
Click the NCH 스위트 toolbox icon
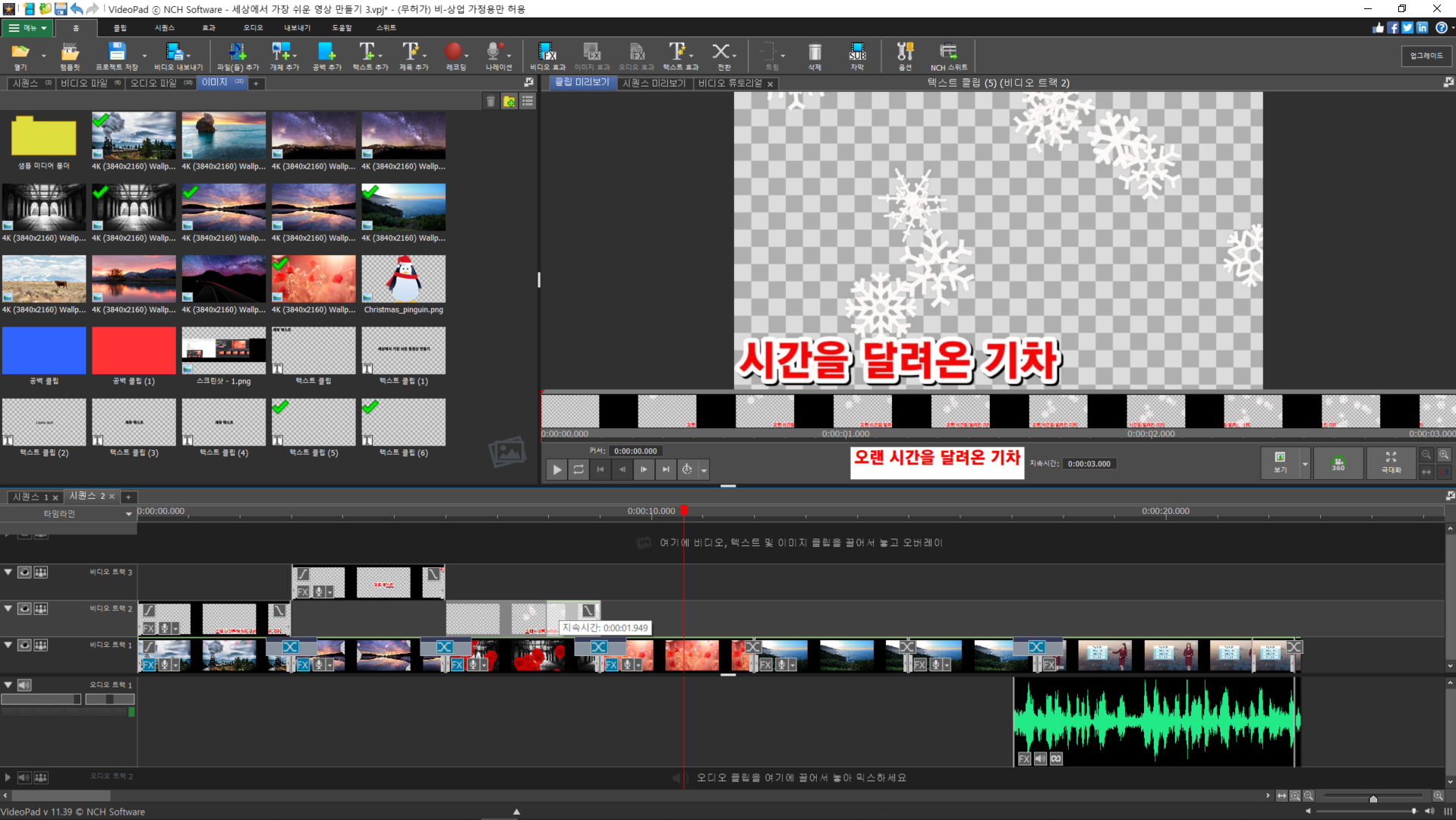tap(949, 56)
